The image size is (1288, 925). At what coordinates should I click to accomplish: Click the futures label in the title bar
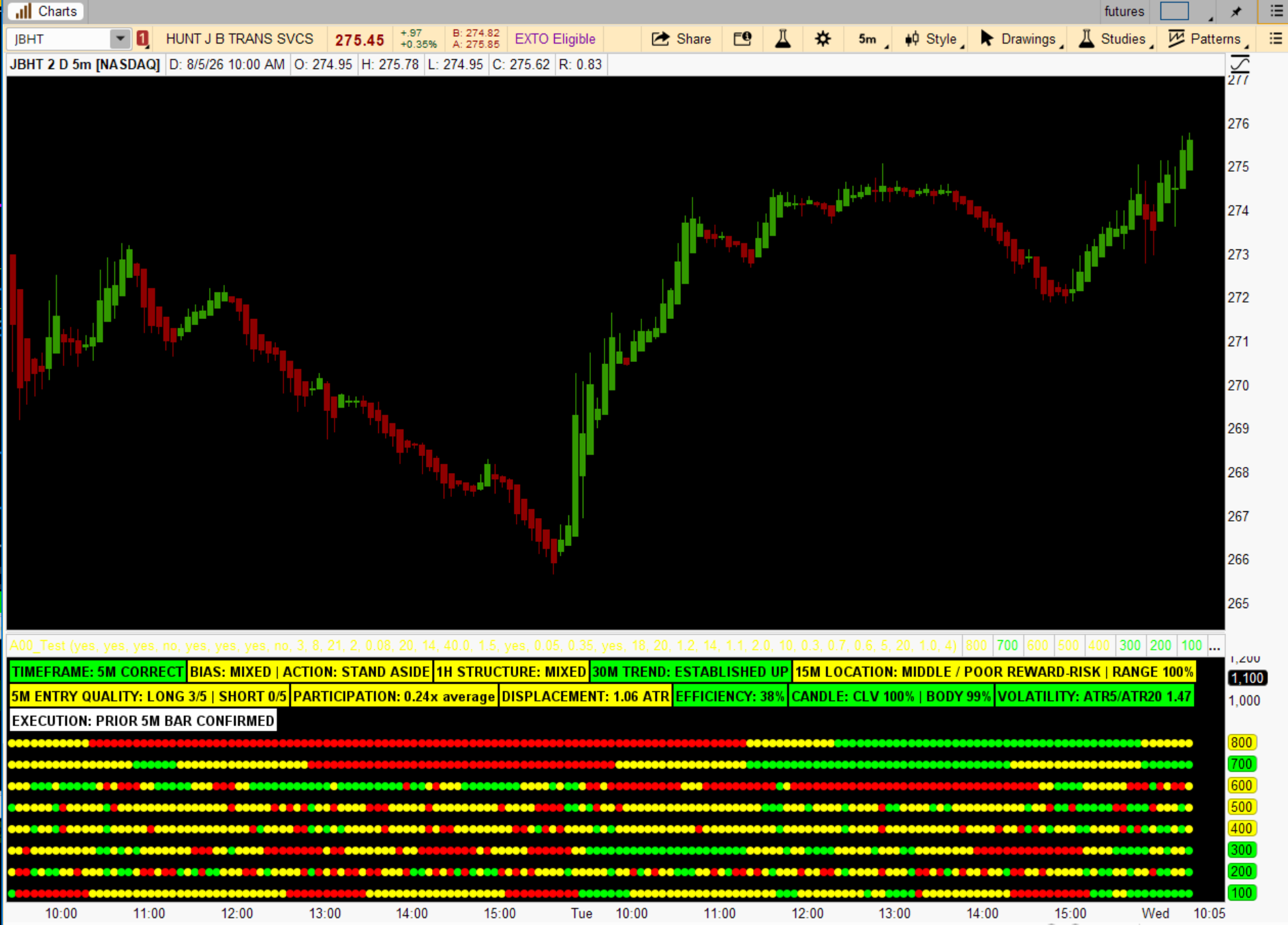(x=1124, y=11)
